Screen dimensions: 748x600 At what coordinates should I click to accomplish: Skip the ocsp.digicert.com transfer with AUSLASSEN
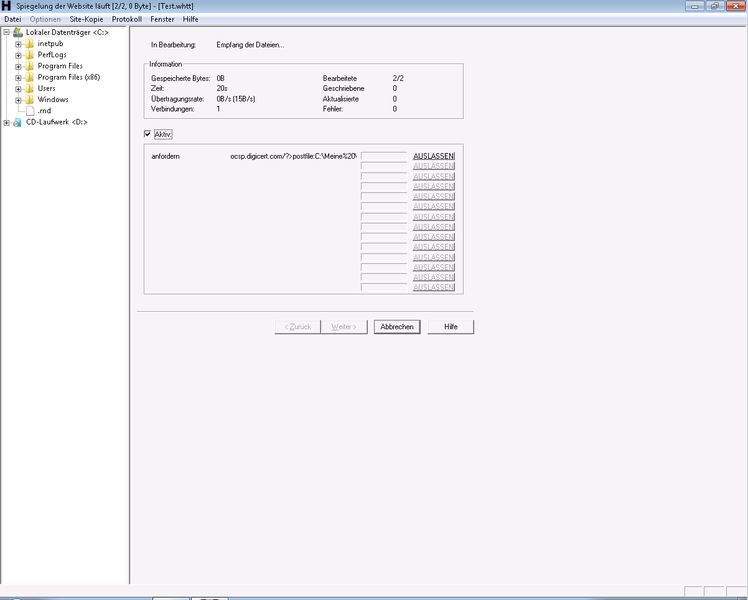[434, 157]
